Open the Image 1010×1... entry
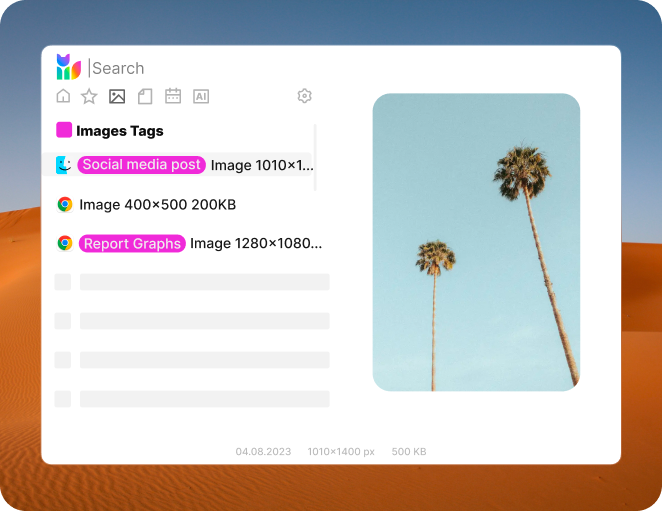Screen dimensions: 662x511 (x=262, y=165)
